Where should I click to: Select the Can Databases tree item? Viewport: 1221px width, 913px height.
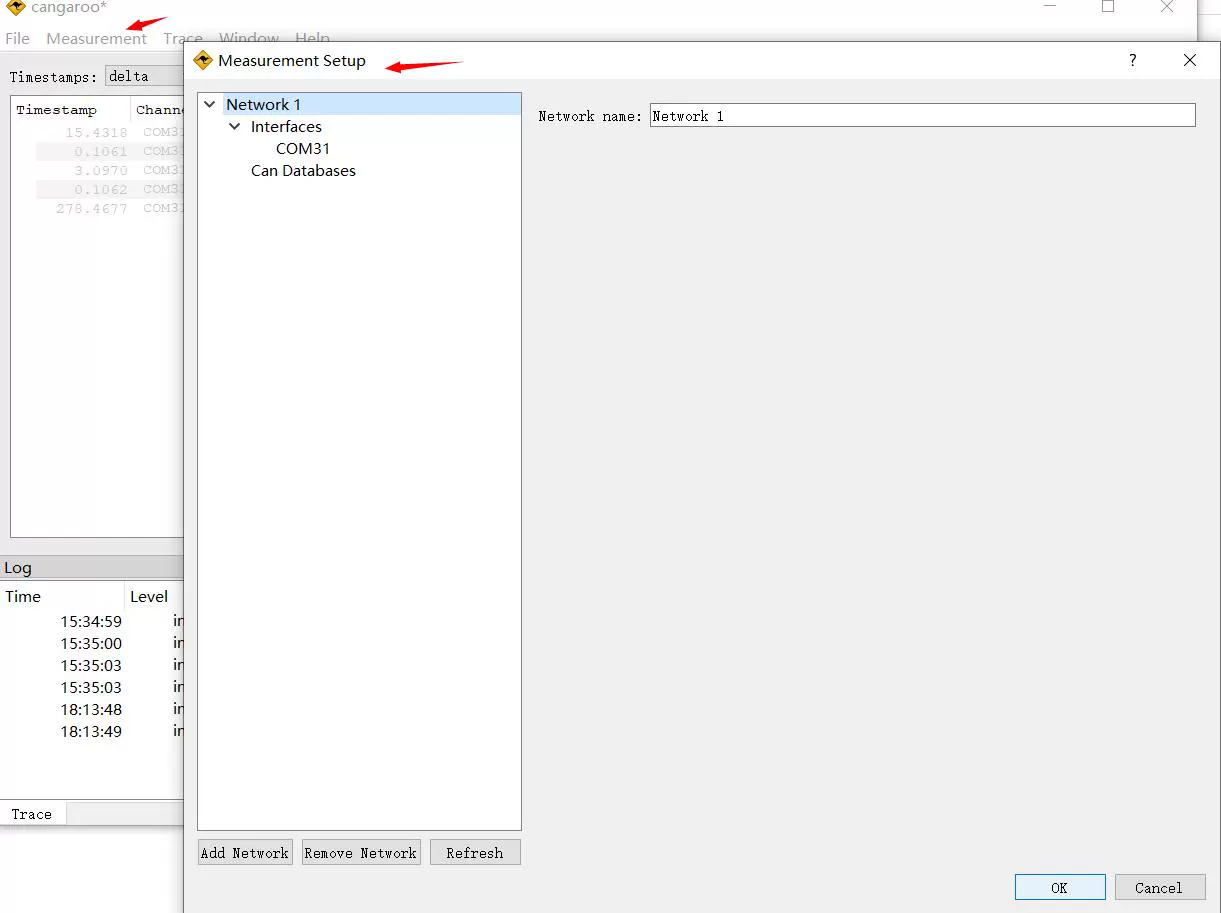coord(303,170)
